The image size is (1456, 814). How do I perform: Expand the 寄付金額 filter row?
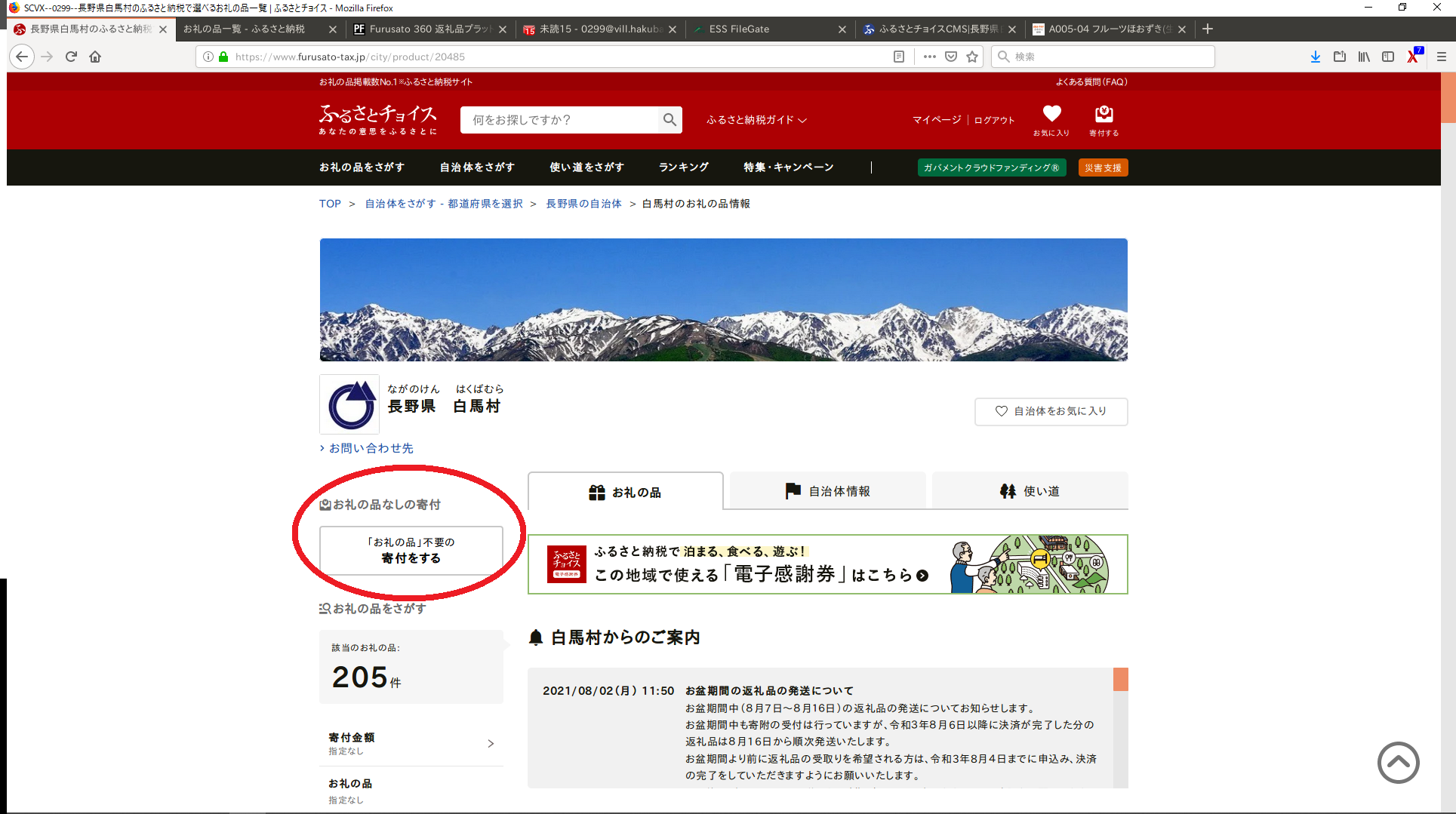[411, 743]
